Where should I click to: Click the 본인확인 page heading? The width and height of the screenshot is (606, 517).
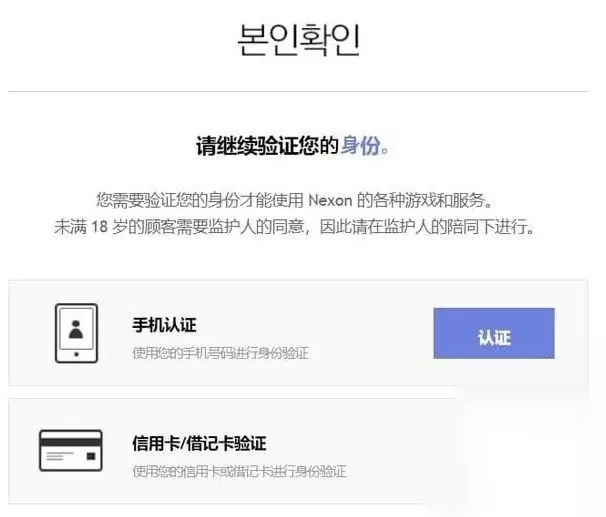(299, 40)
